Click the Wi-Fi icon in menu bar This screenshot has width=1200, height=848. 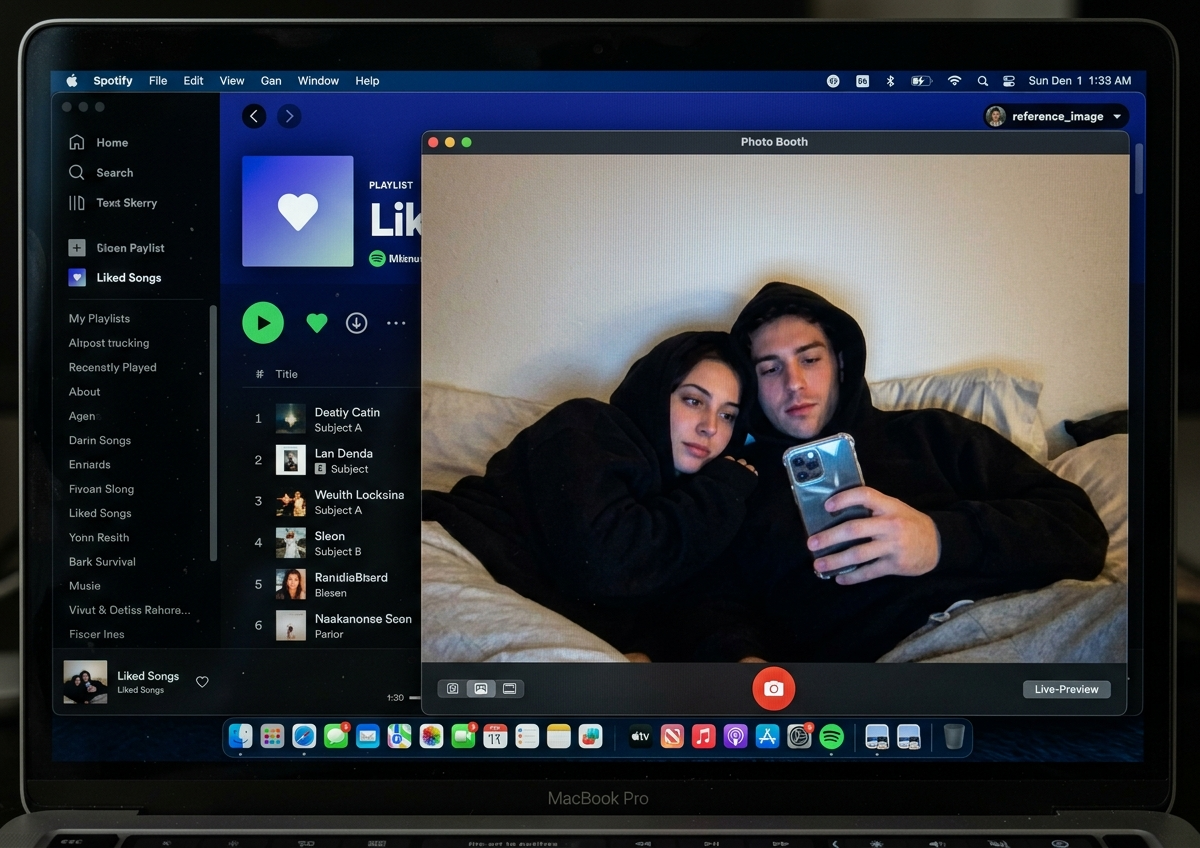click(x=955, y=81)
